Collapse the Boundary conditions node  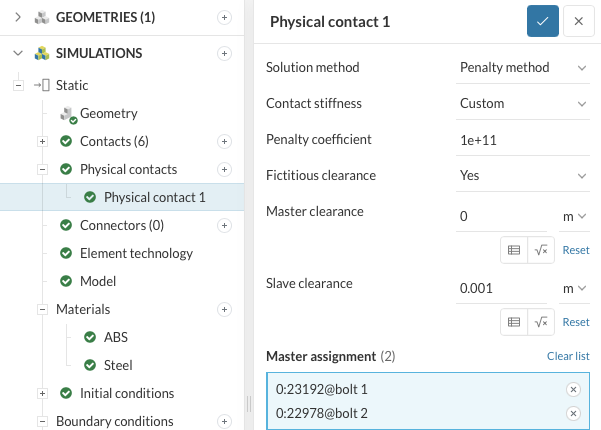point(42,422)
